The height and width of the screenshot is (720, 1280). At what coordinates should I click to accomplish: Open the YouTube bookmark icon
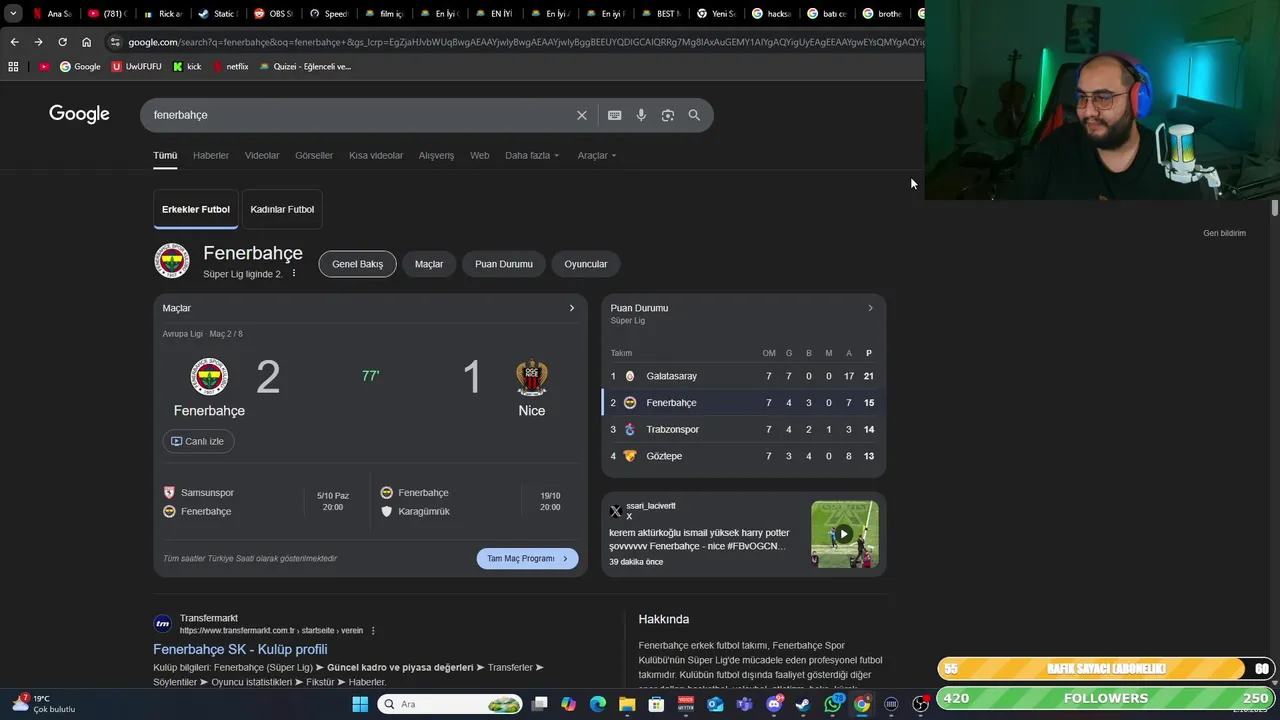point(44,67)
